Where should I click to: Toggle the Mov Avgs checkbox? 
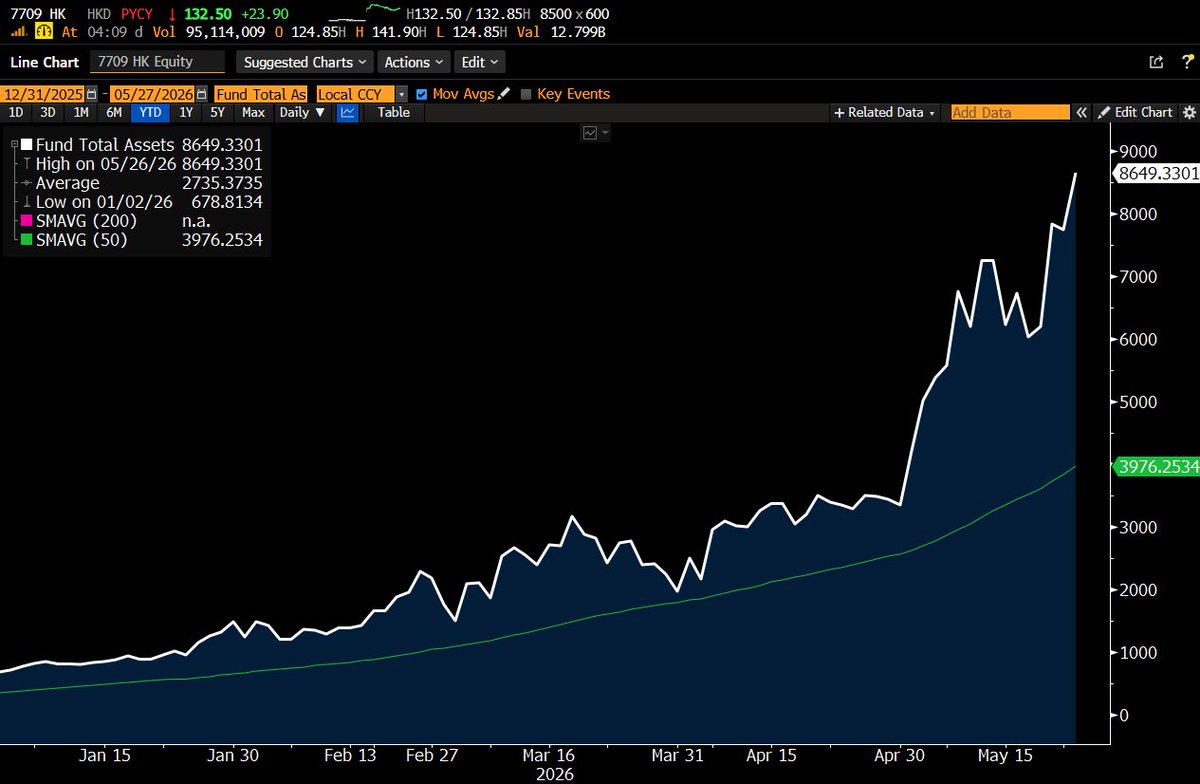pyautogui.click(x=421, y=93)
